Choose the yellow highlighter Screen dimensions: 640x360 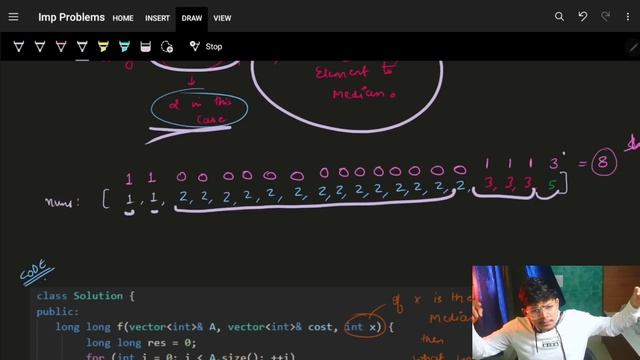103,47
